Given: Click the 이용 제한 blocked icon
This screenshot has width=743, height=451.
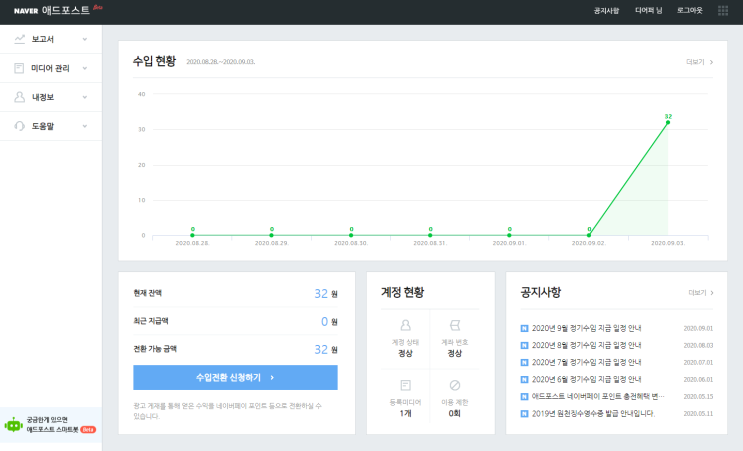Looking at the screenshot, I should pyautogui.click(x=454, y=385).
